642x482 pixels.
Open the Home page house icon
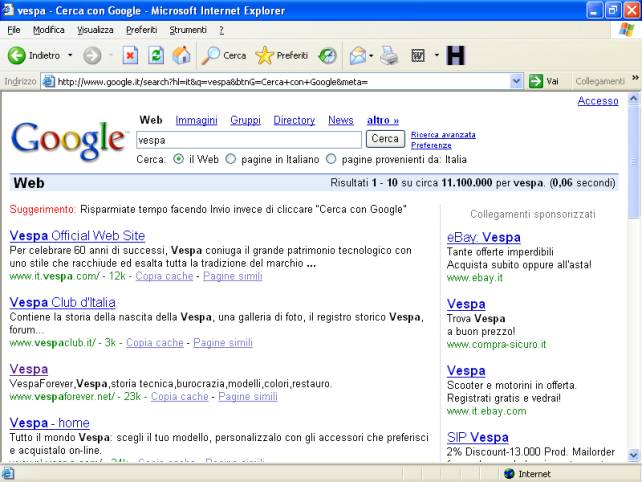(x=181, y=55)
